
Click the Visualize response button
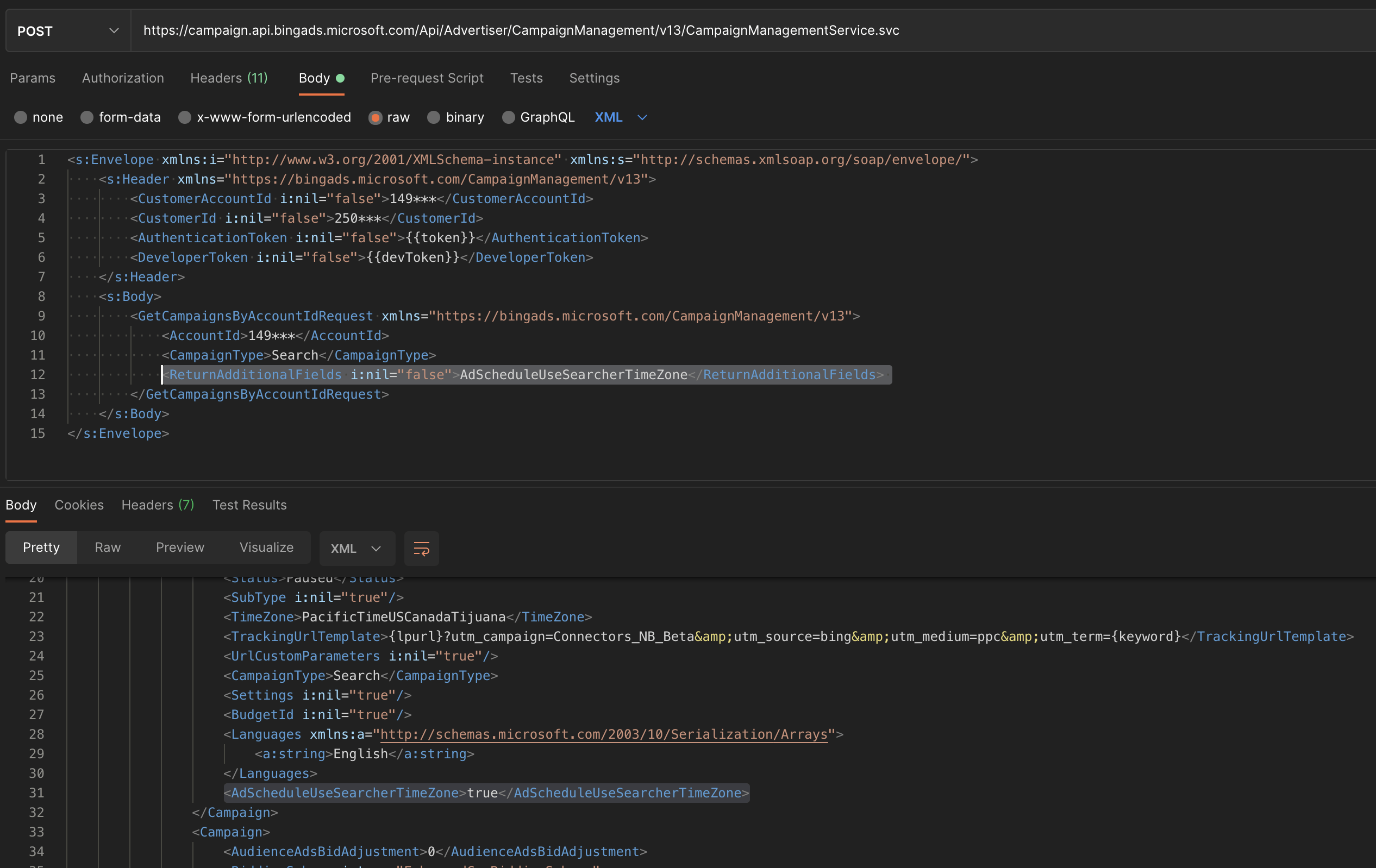coord(266,547)
